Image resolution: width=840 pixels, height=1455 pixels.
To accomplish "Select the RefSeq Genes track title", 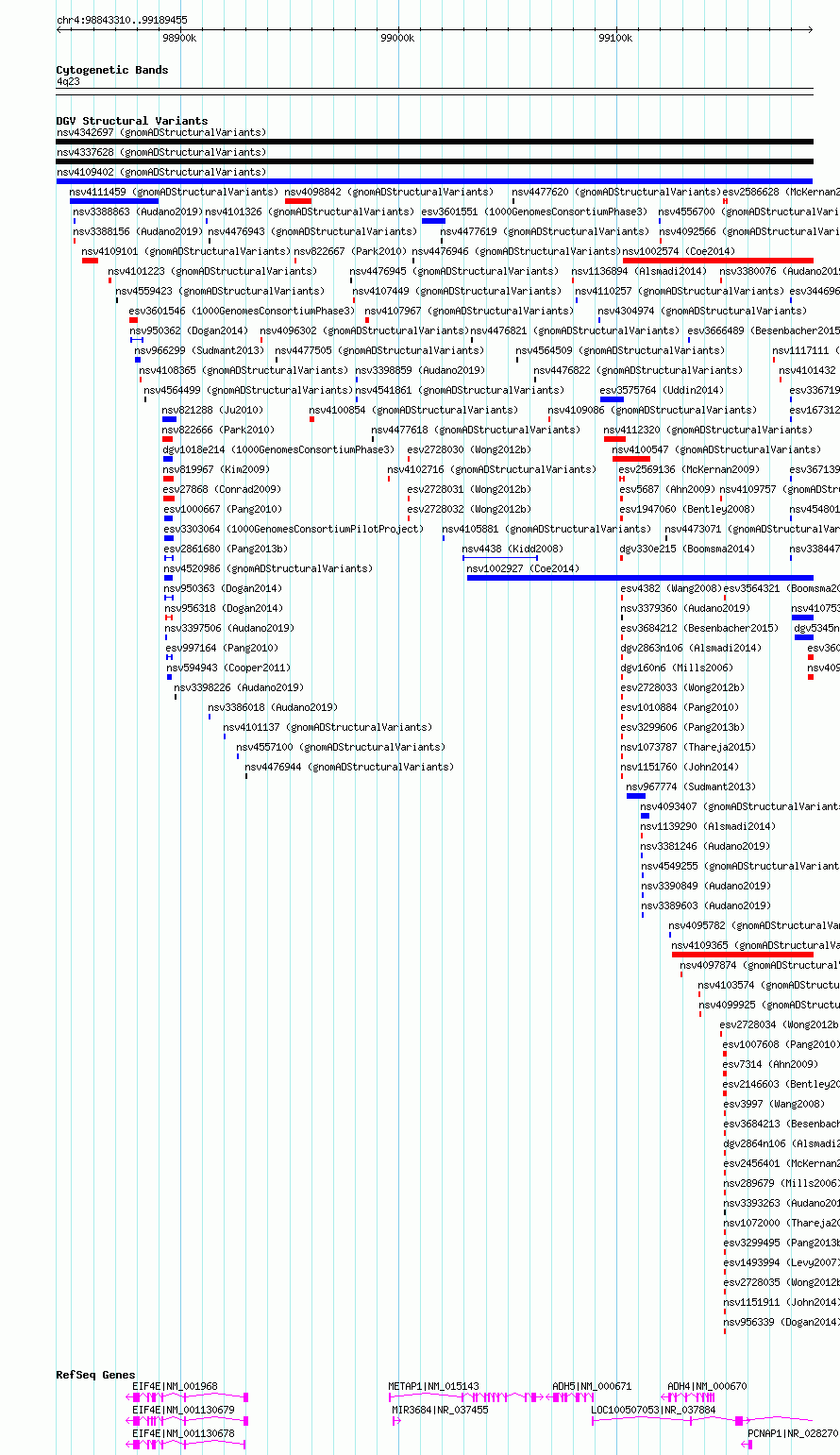I will click(x=95, y=1375).
